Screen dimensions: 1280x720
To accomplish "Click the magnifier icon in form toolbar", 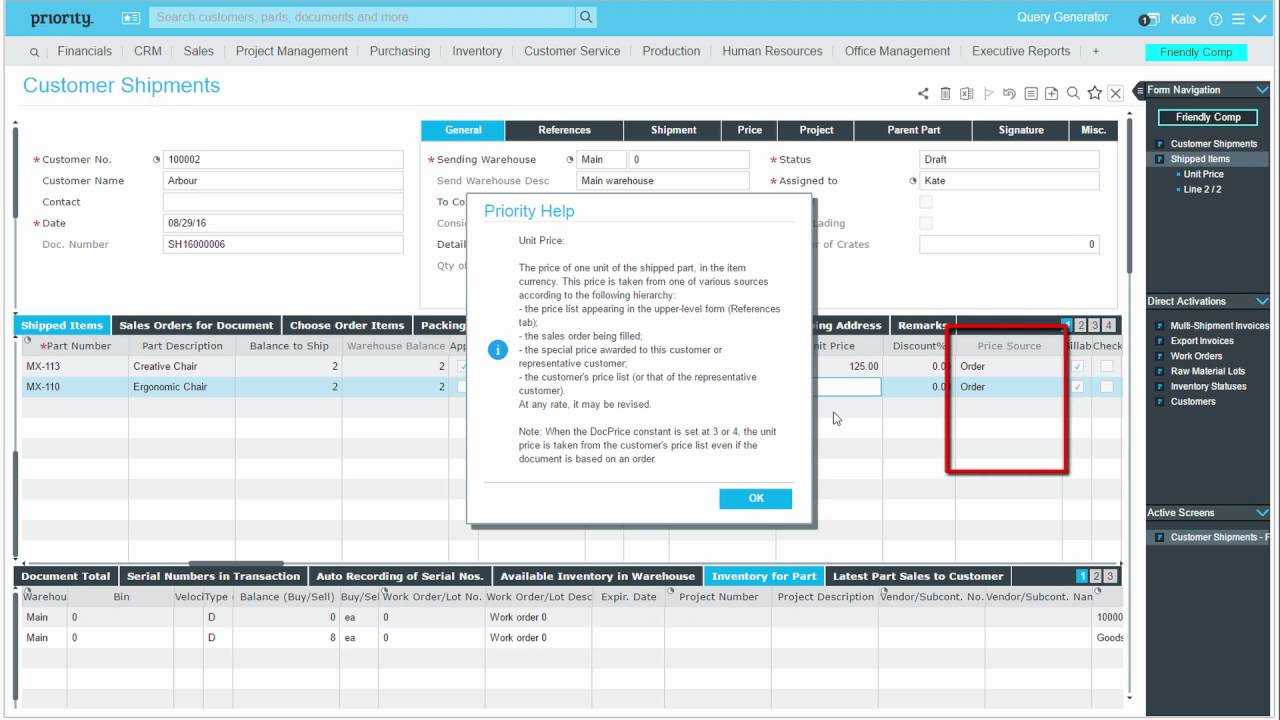I will click(1073, 93).
